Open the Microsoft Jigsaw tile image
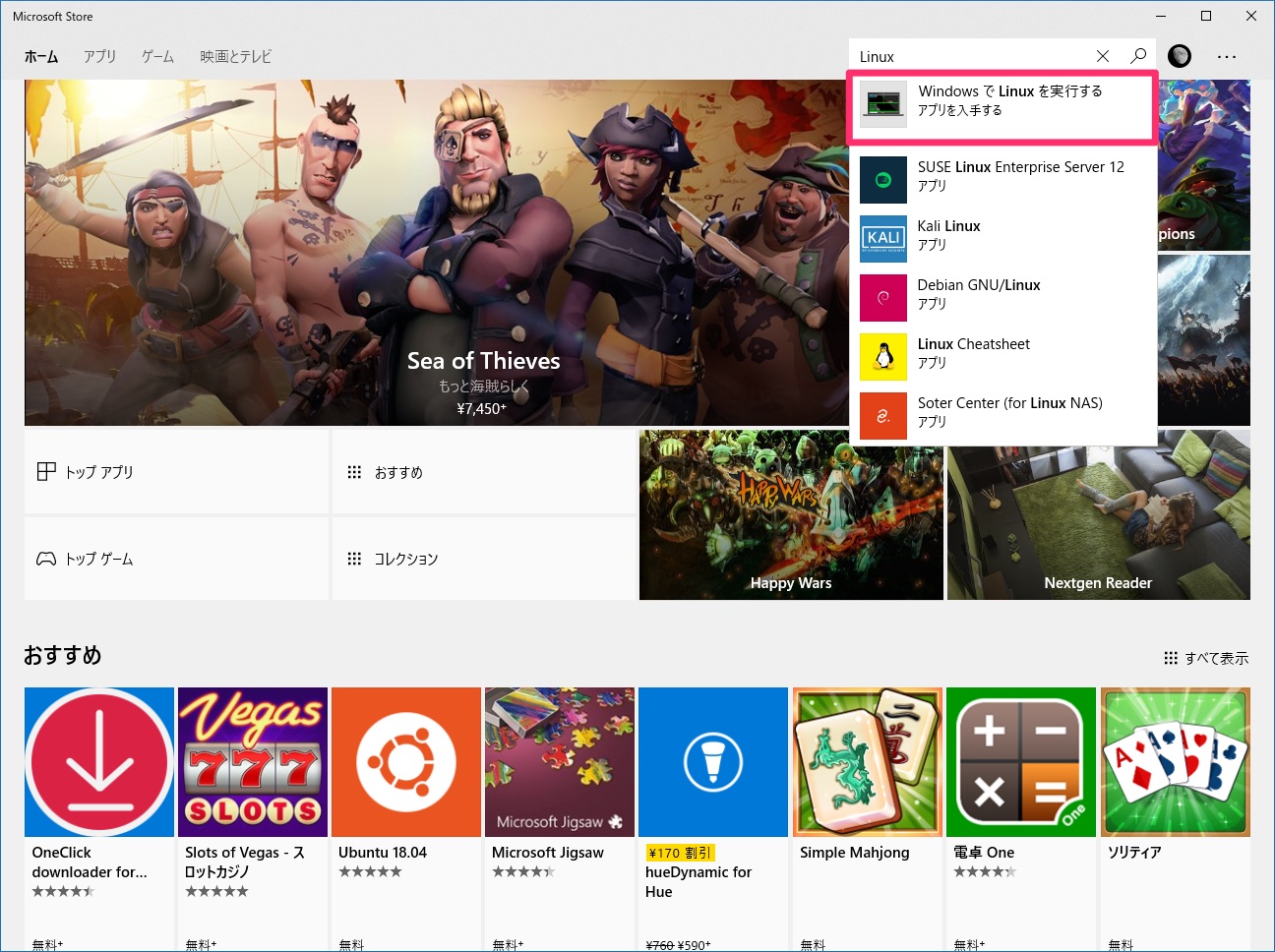Image resolution: width=1275 pixels, height=952 pixels. pyautogui.click(x=560, y=762)
